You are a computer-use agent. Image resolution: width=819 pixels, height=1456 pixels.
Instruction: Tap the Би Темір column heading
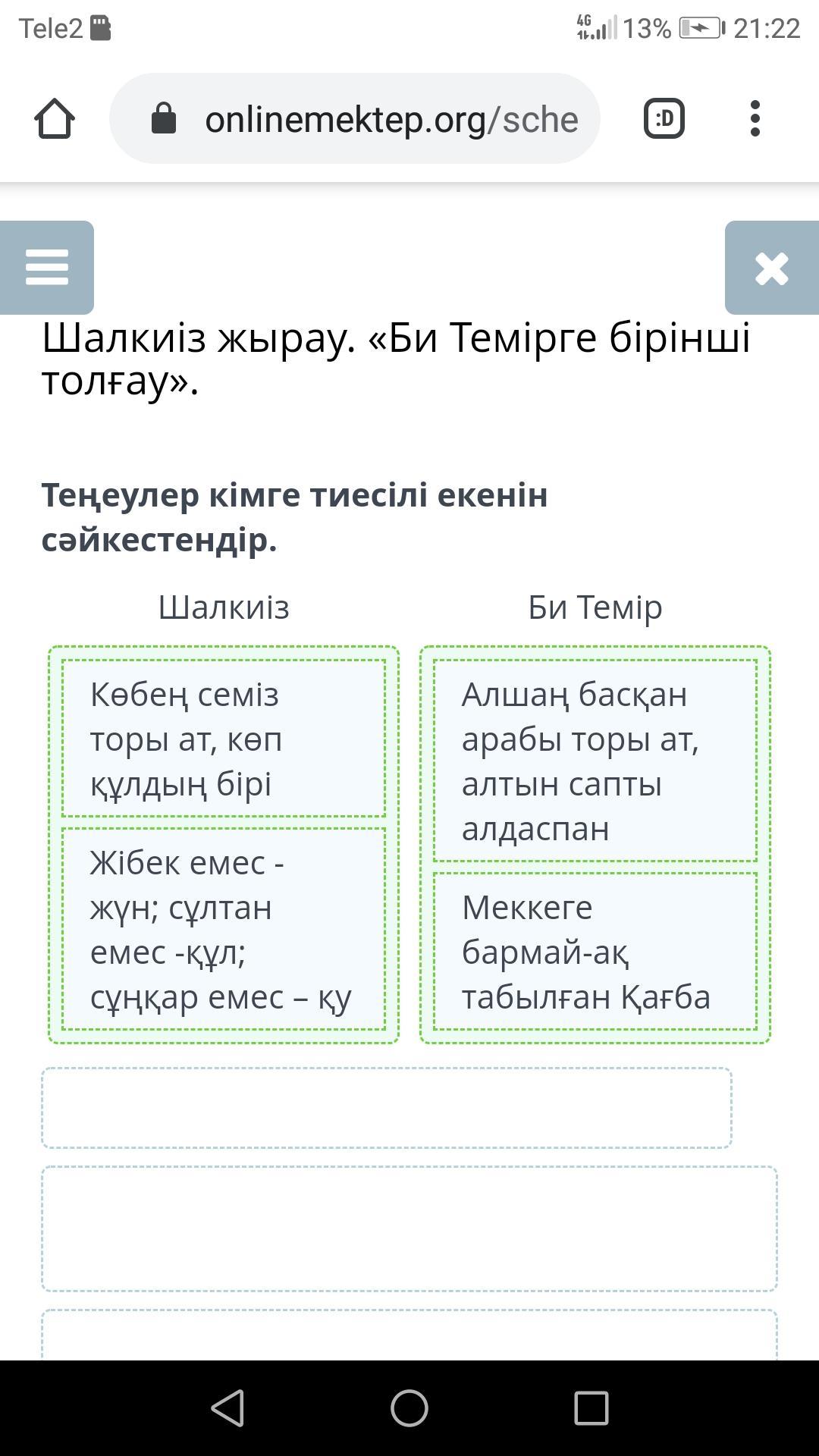[595, 607]
